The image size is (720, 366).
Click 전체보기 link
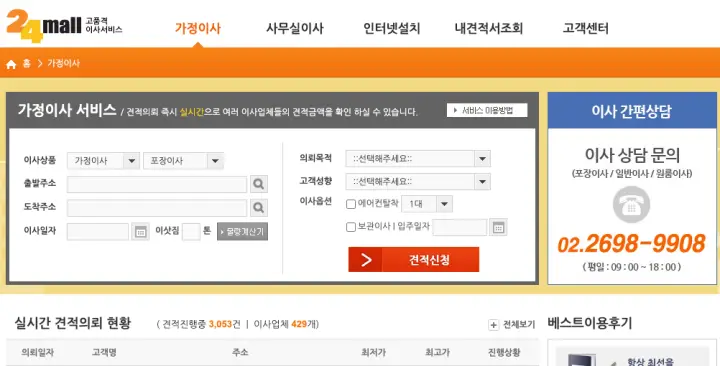[x=519, y=325]
